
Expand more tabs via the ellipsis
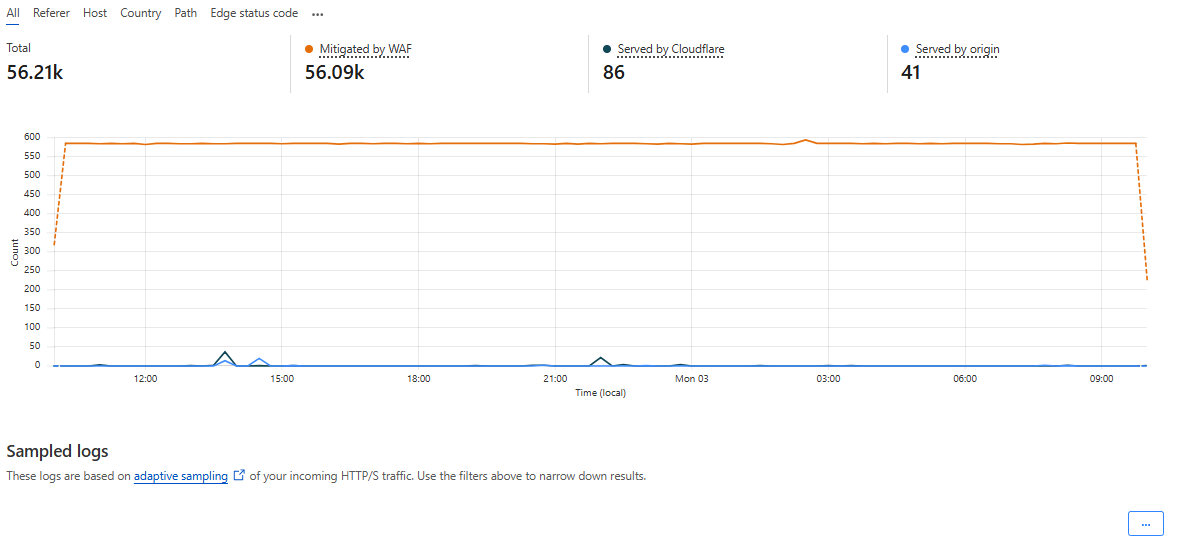coord(318,15)
